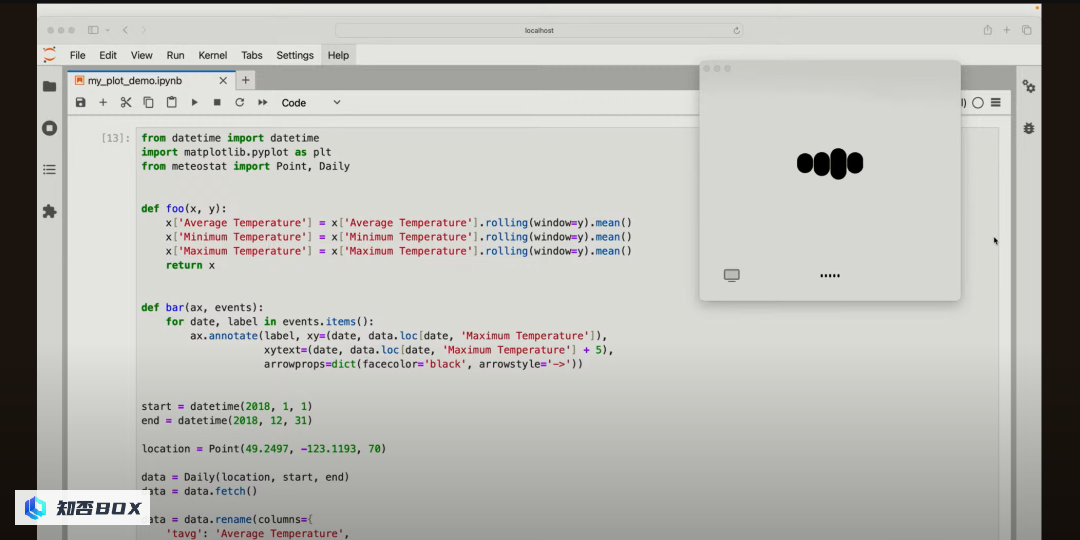The width and height of the screenshot is (1080, 540).
Task: Click 'from meteostat import Point, Daily' line
Action: 245,167
